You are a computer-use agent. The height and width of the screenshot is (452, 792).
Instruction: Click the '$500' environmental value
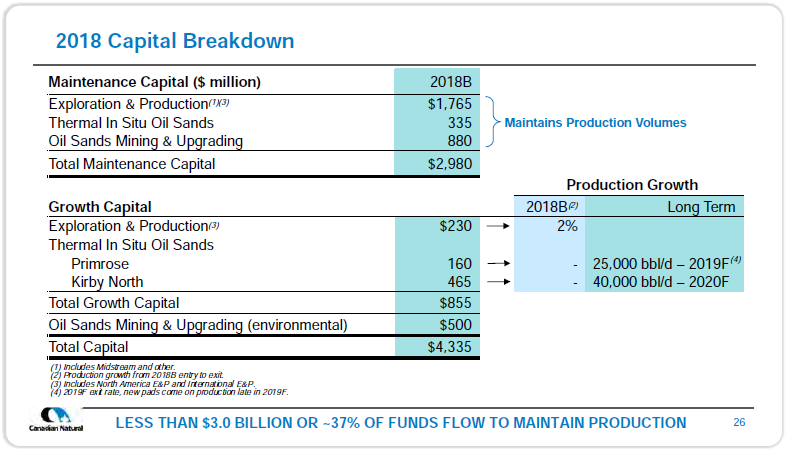point(456,325)
